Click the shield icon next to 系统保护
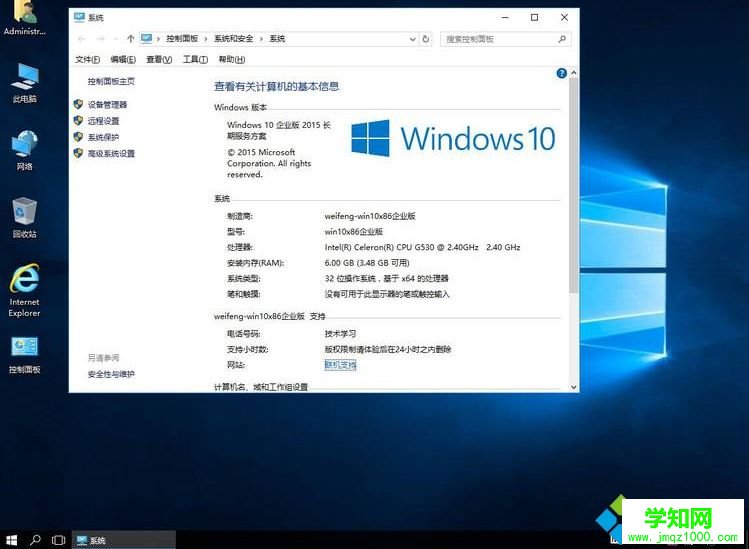The height and width of the screenshot is (549, 749). 78,137
